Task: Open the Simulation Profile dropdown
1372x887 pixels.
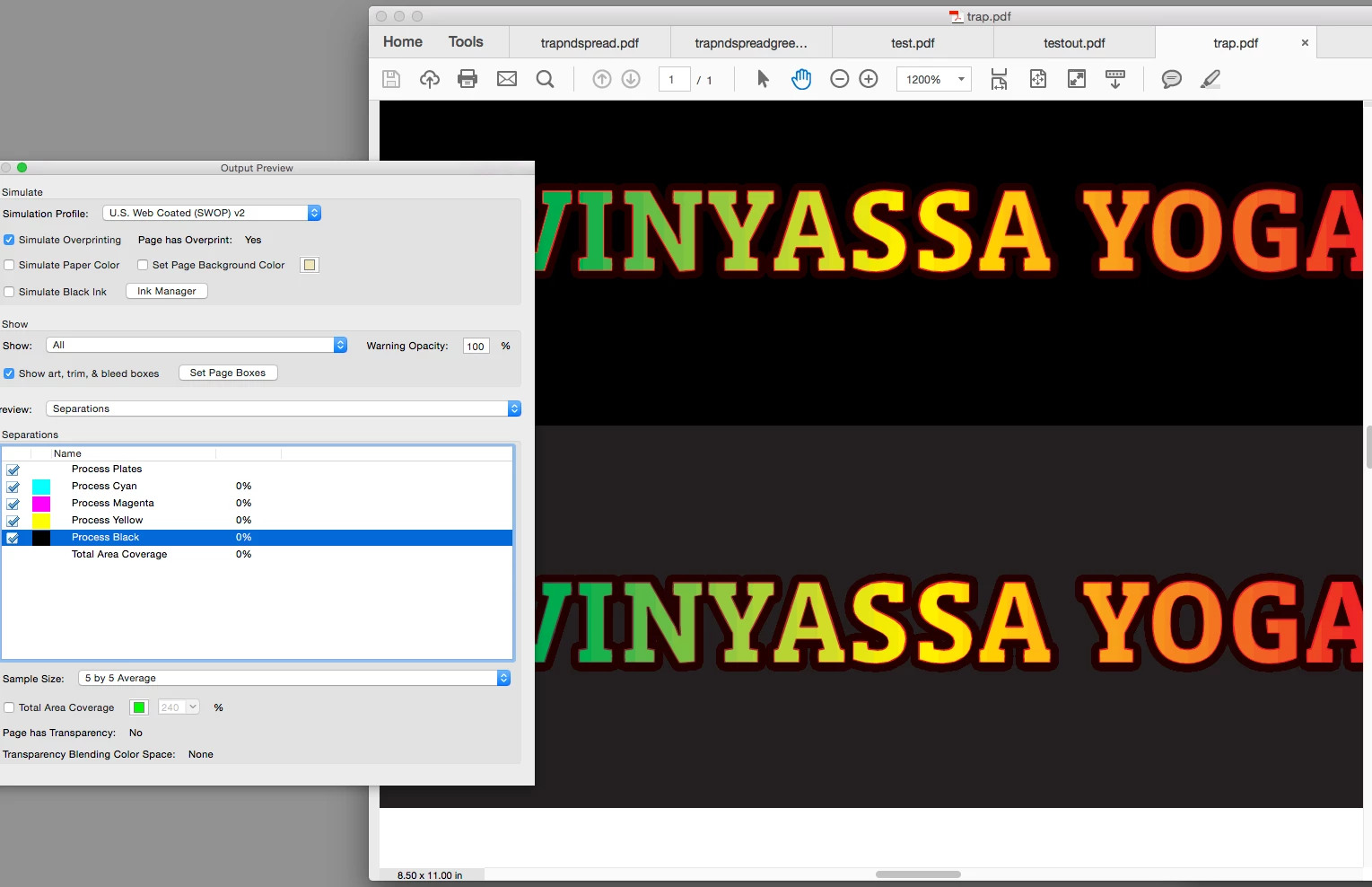Action: (212, 213)
